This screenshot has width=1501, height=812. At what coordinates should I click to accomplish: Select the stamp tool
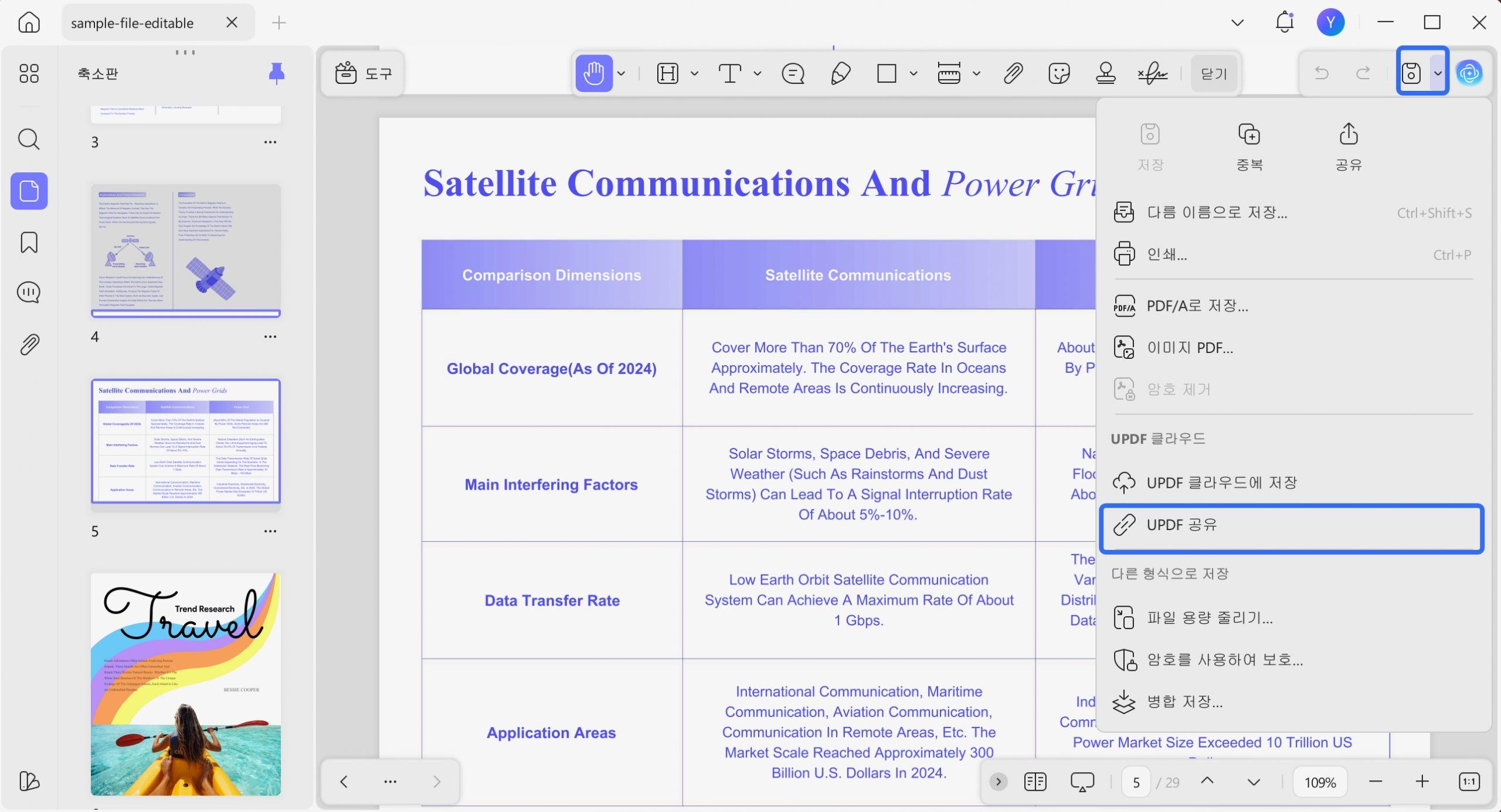coord(1105,73)
